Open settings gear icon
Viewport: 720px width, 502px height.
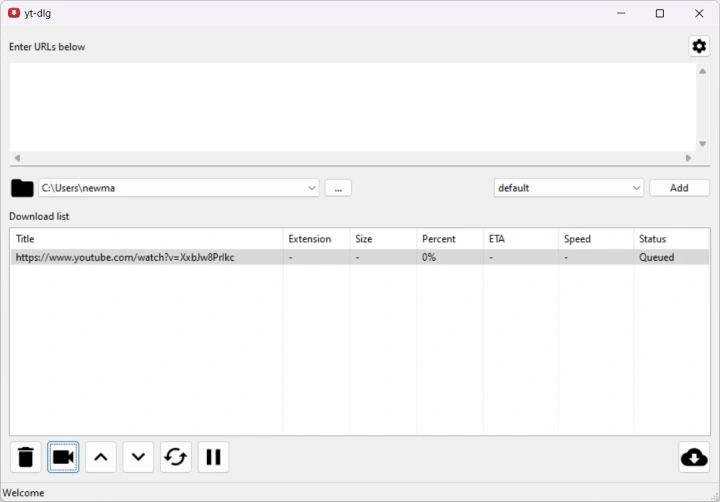[699, 46]
